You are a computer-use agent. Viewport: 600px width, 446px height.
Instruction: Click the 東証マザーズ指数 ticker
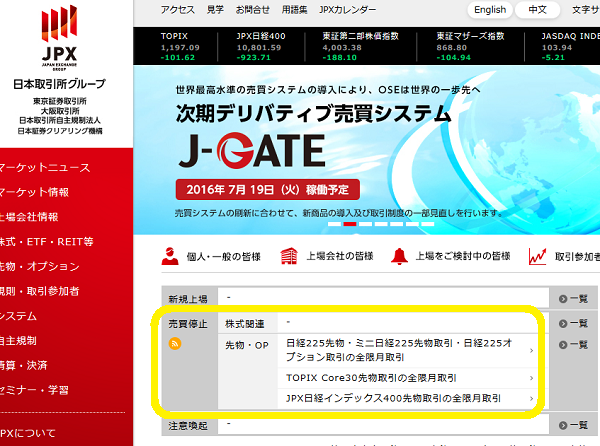(470, 47)
